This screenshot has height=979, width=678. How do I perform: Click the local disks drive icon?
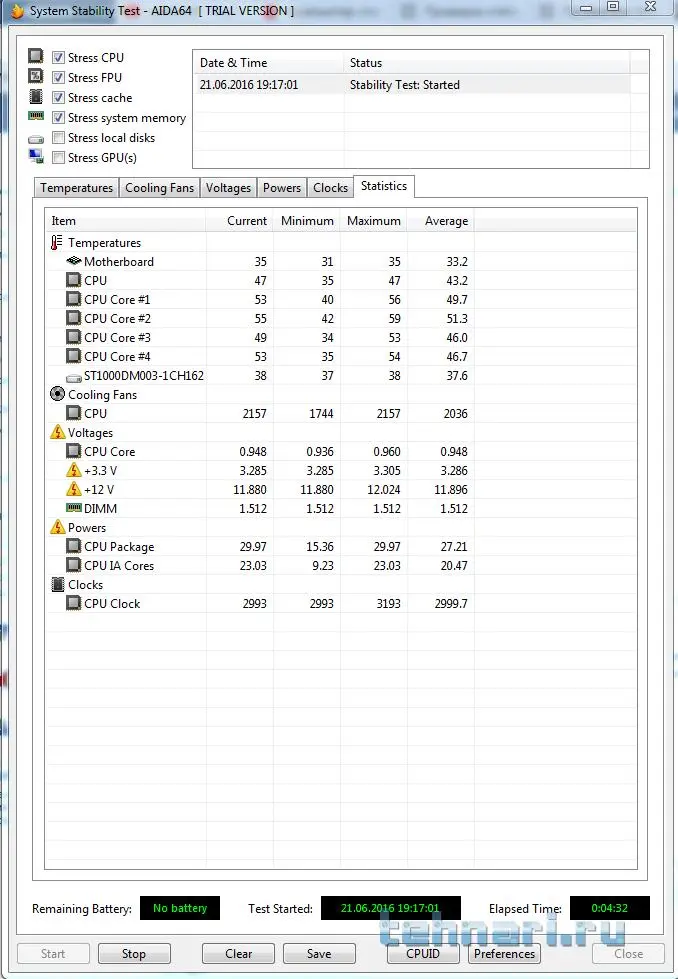(x=36, y=139)
